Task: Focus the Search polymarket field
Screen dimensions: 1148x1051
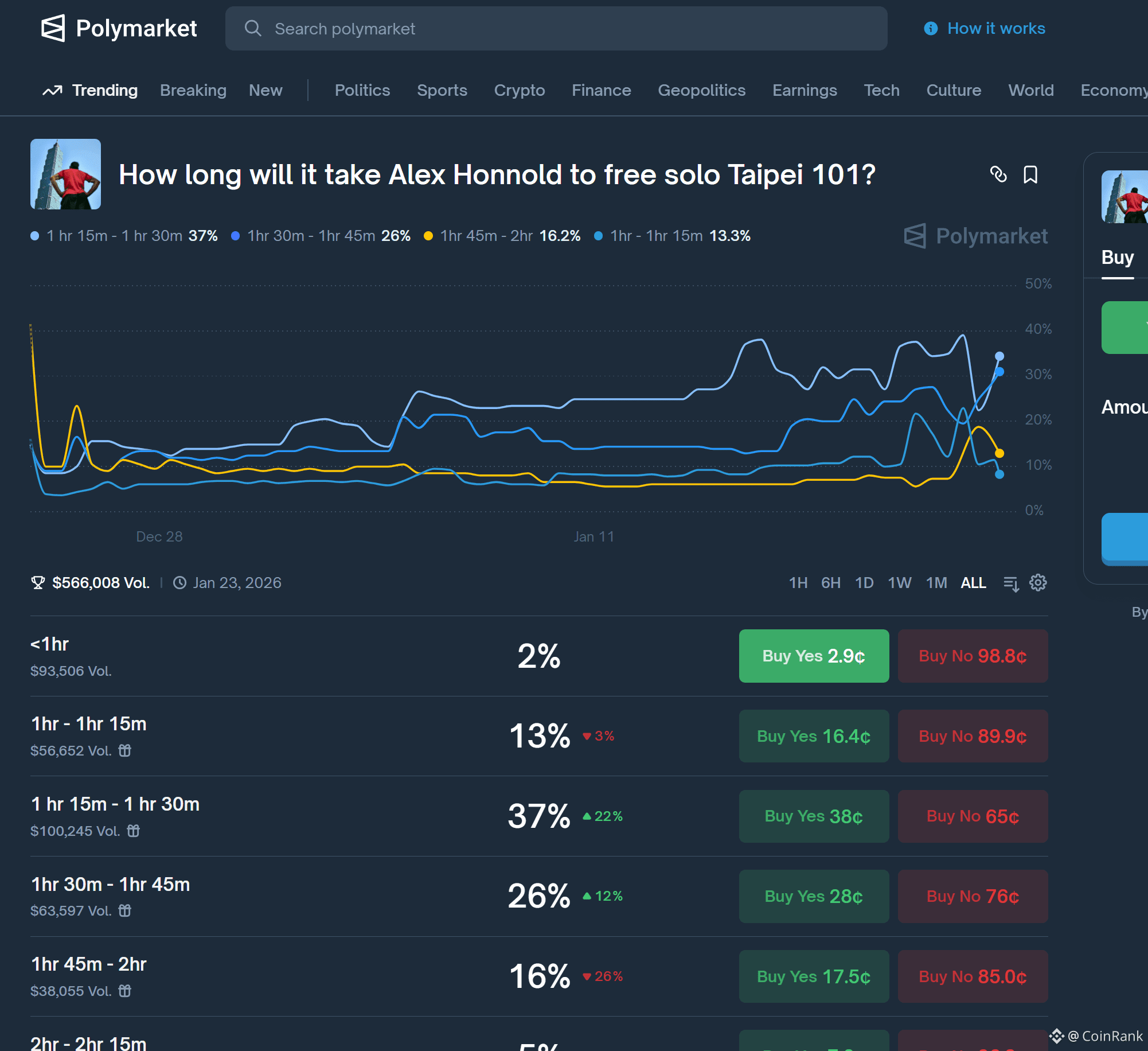Action: (x=555, y=29)
